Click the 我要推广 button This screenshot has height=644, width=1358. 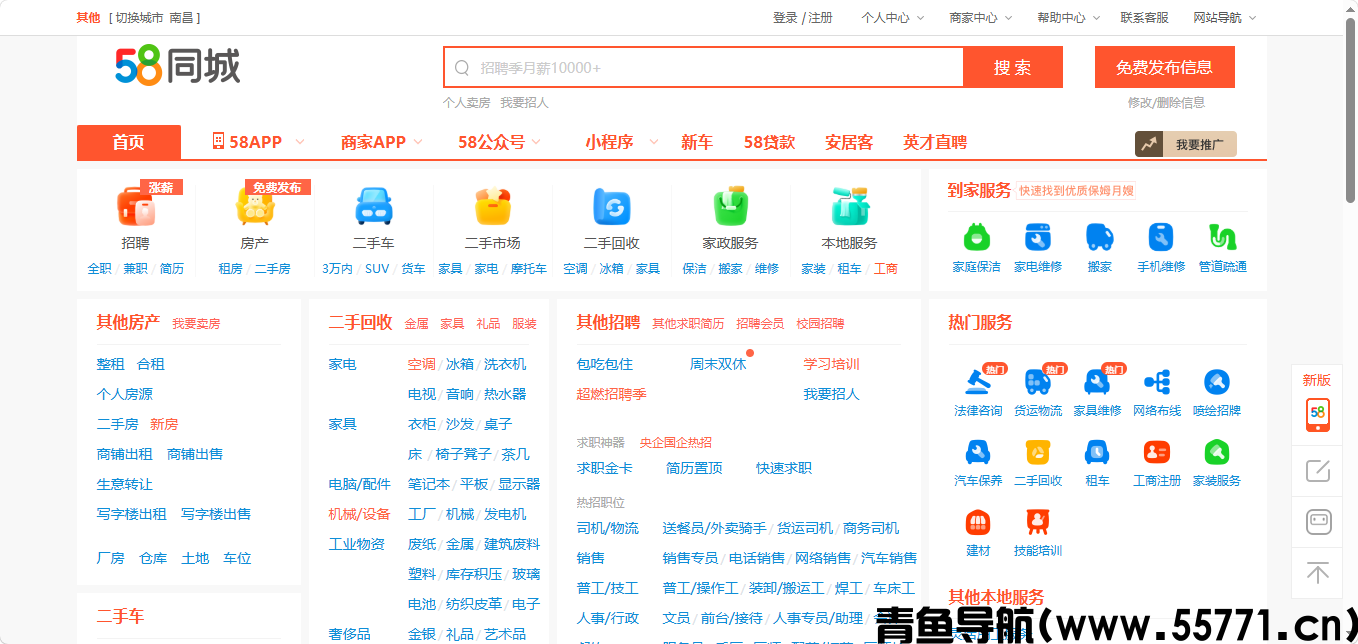[1186, 144]
